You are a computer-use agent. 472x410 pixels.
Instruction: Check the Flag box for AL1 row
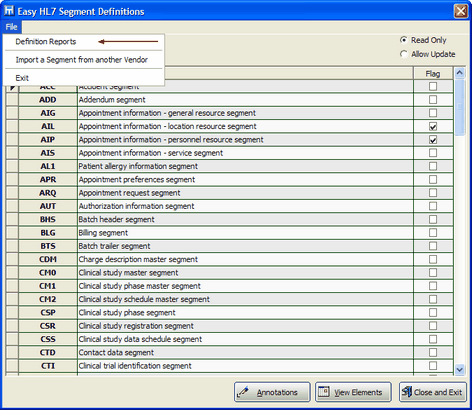433,166
